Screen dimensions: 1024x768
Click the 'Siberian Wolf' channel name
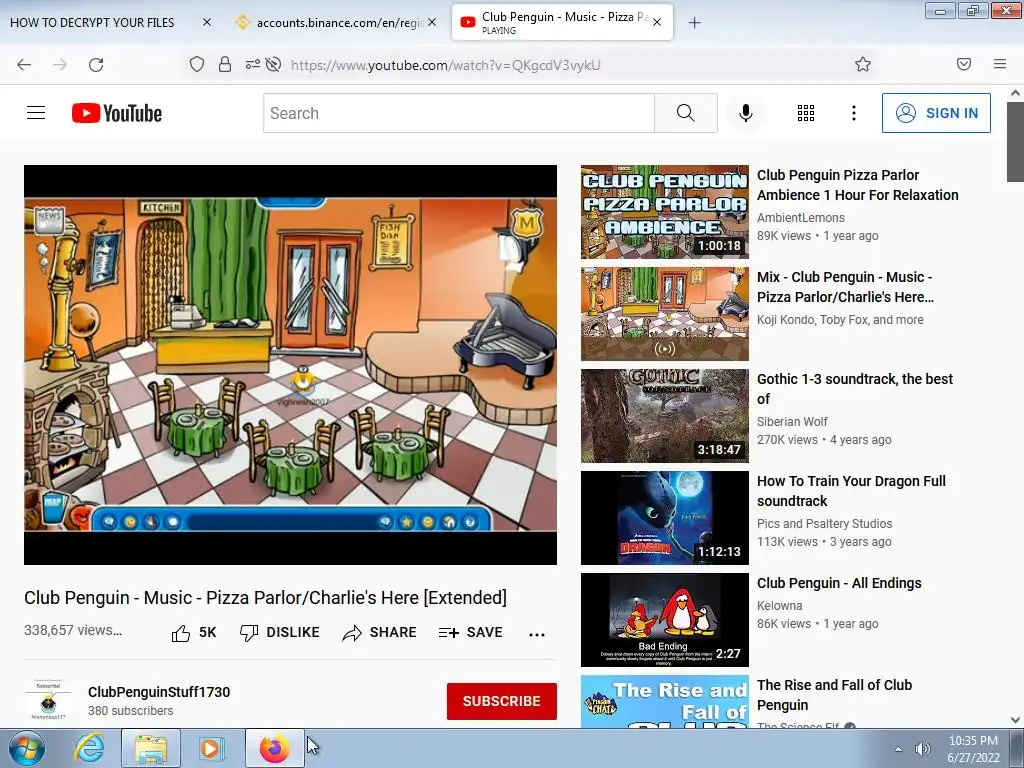792,422
